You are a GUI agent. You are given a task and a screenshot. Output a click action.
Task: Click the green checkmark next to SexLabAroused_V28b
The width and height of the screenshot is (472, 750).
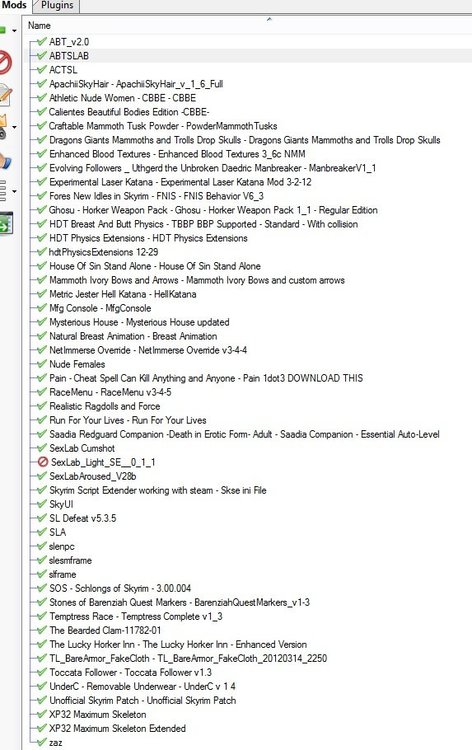point(42,476)
